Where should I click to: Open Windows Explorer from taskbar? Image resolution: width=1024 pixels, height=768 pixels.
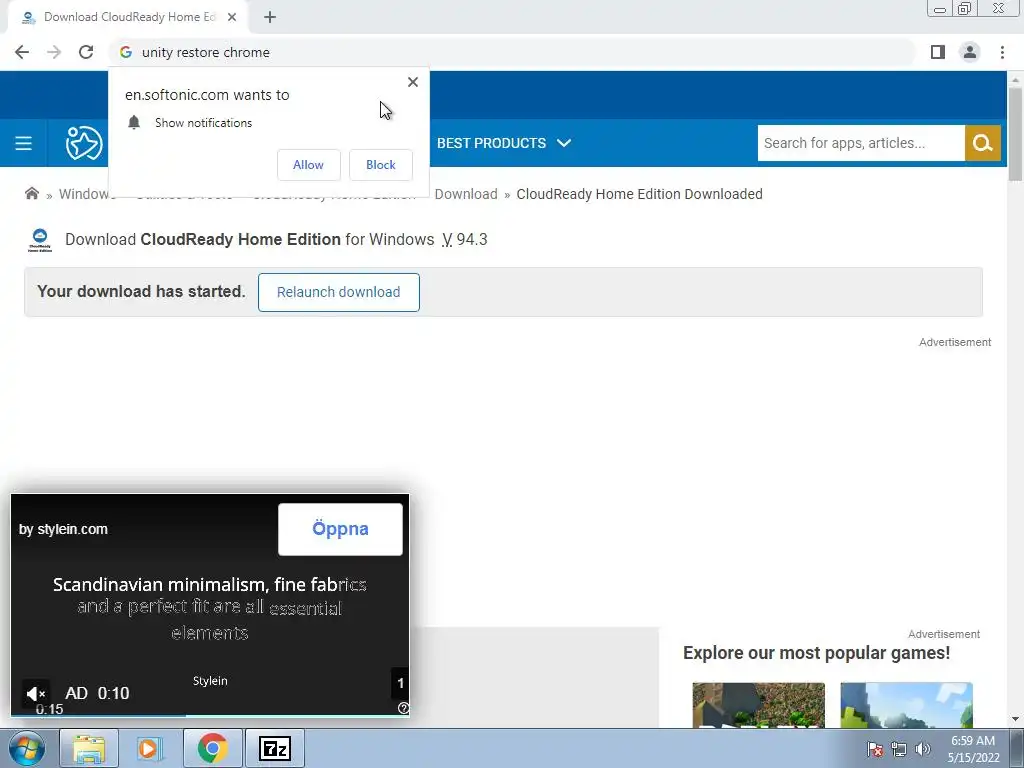(89, 748)
